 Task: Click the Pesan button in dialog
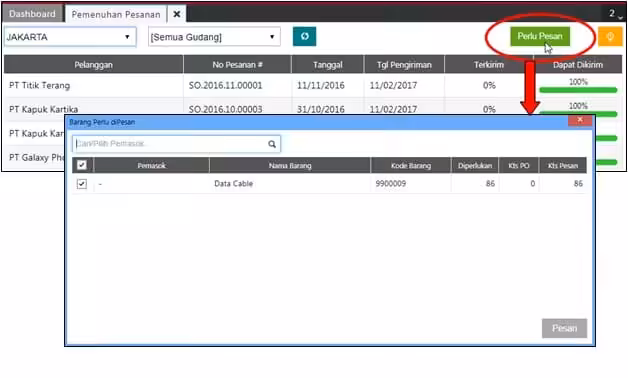[x=564, y=328]
